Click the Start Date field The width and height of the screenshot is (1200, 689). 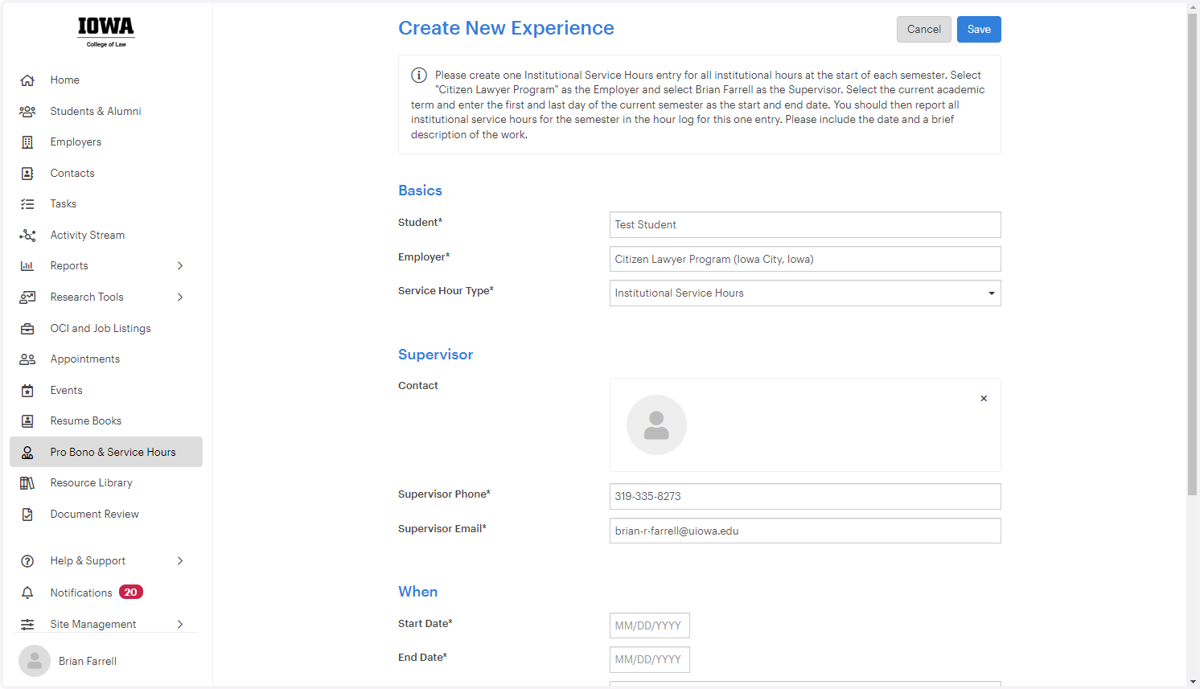click(x=649, y=626)
